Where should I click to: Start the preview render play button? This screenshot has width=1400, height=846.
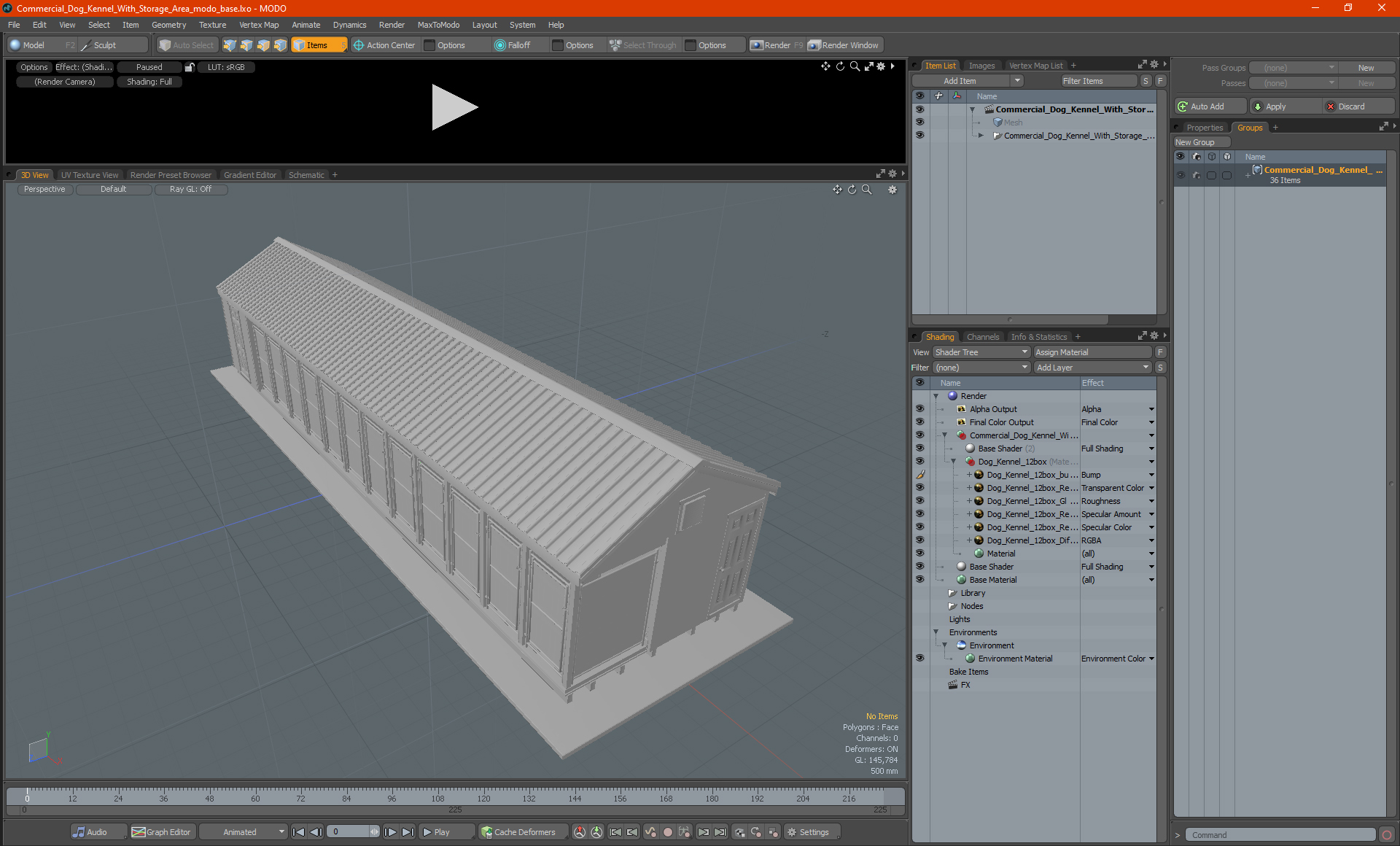(454, 107)
